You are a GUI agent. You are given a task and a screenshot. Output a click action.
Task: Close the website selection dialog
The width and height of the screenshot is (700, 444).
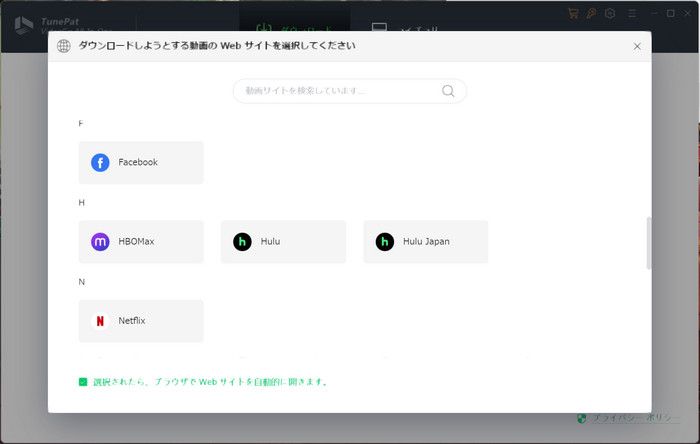pos(637,46)
